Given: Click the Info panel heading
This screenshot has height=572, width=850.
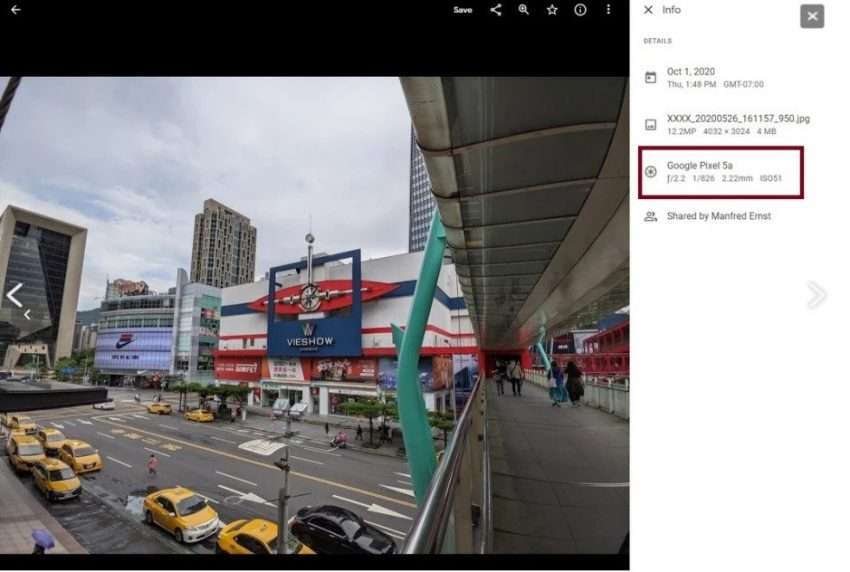Looking at the screenshot, I should [x=671, y=10].
